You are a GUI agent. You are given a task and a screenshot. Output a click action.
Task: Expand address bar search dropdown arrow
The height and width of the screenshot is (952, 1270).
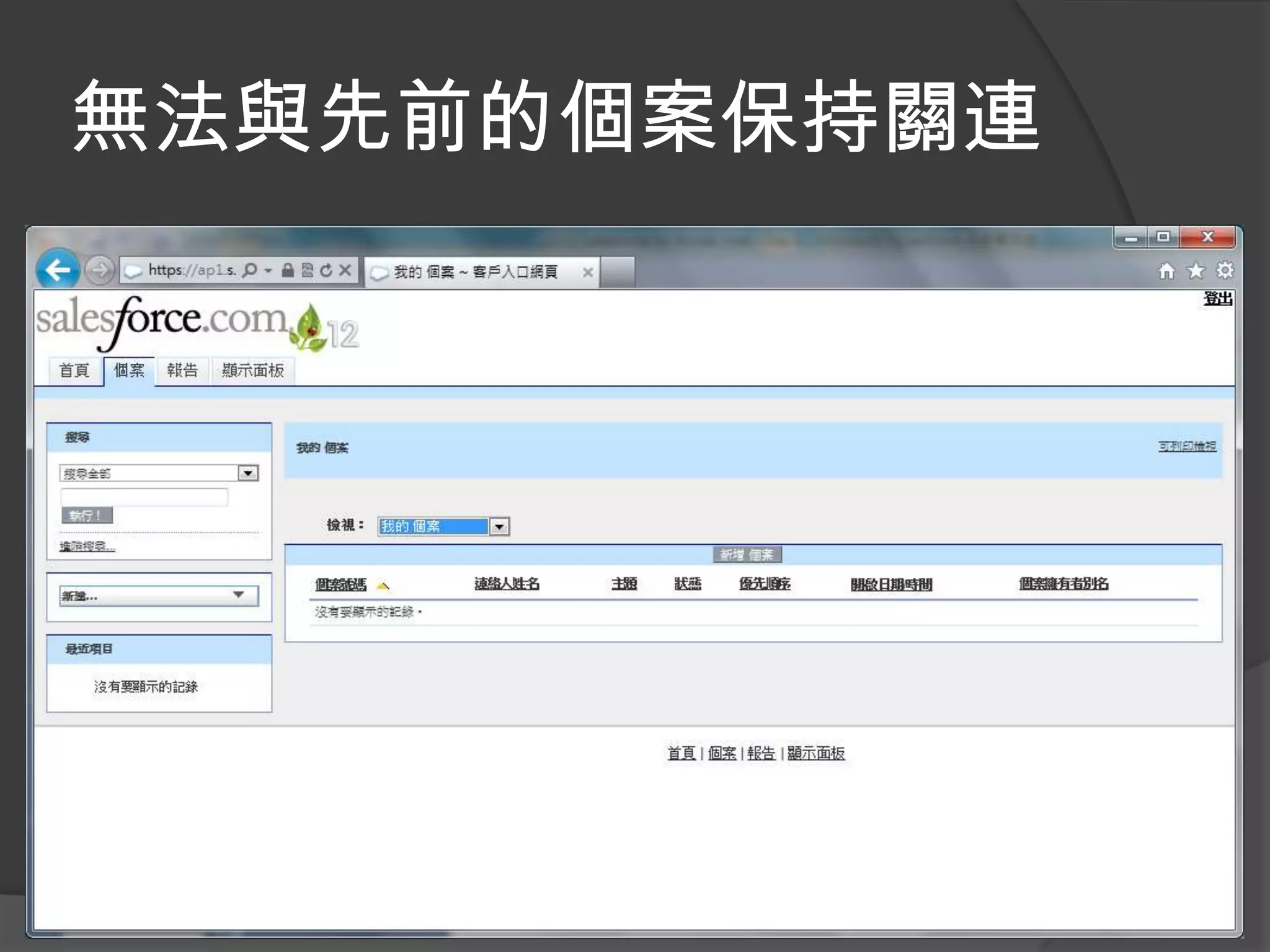point(268,271)
